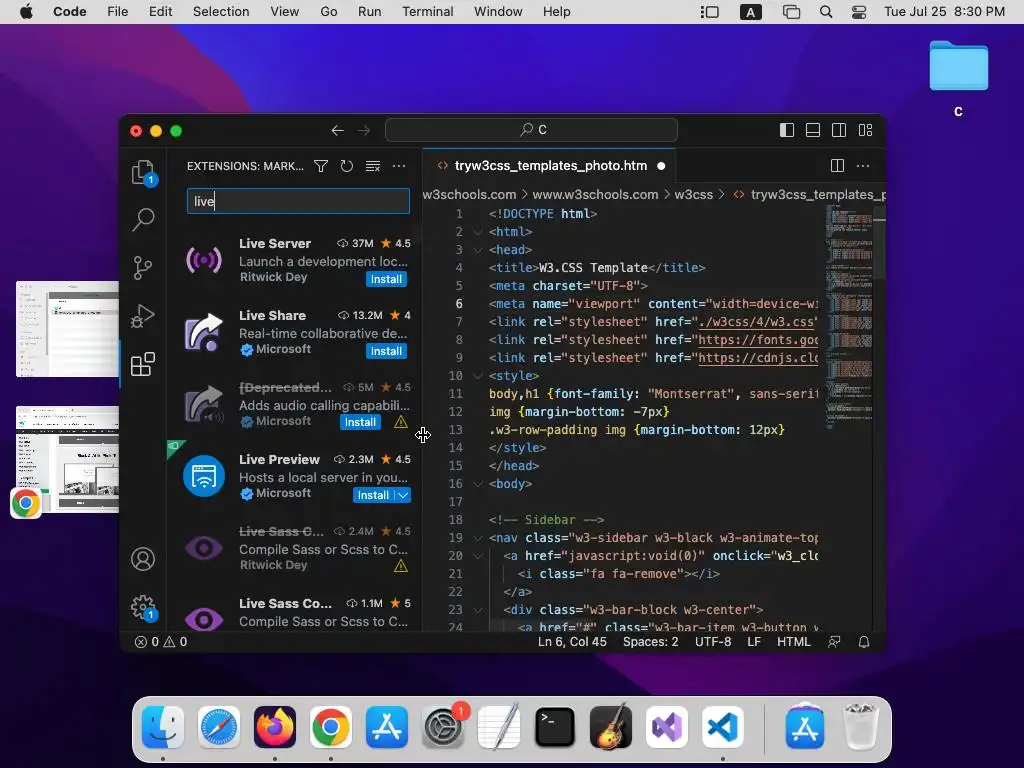The width and height of the screenshot is (1024, 768).
Task: Open Spotlight search in the menu bar
Action: tap(826, 12)
